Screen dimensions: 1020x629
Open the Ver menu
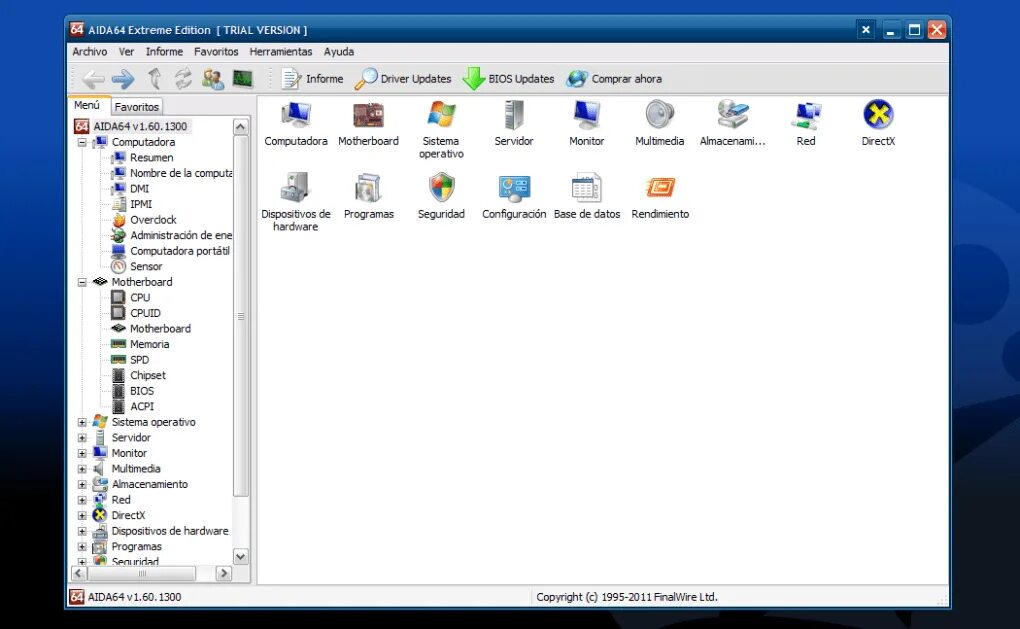point(126,51)
